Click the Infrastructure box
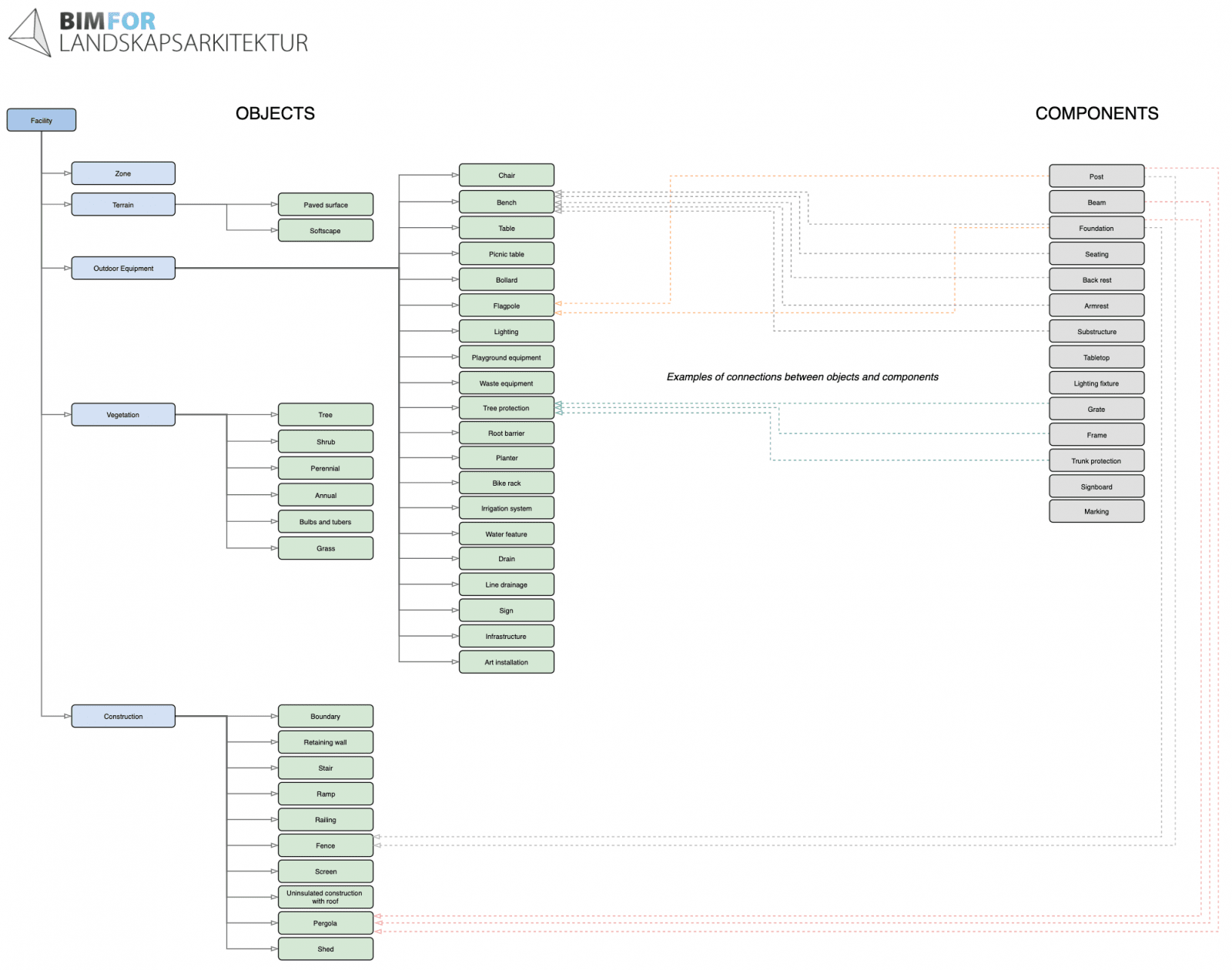The height and width of the screenshot is (970, 1232). coord(507,637)
